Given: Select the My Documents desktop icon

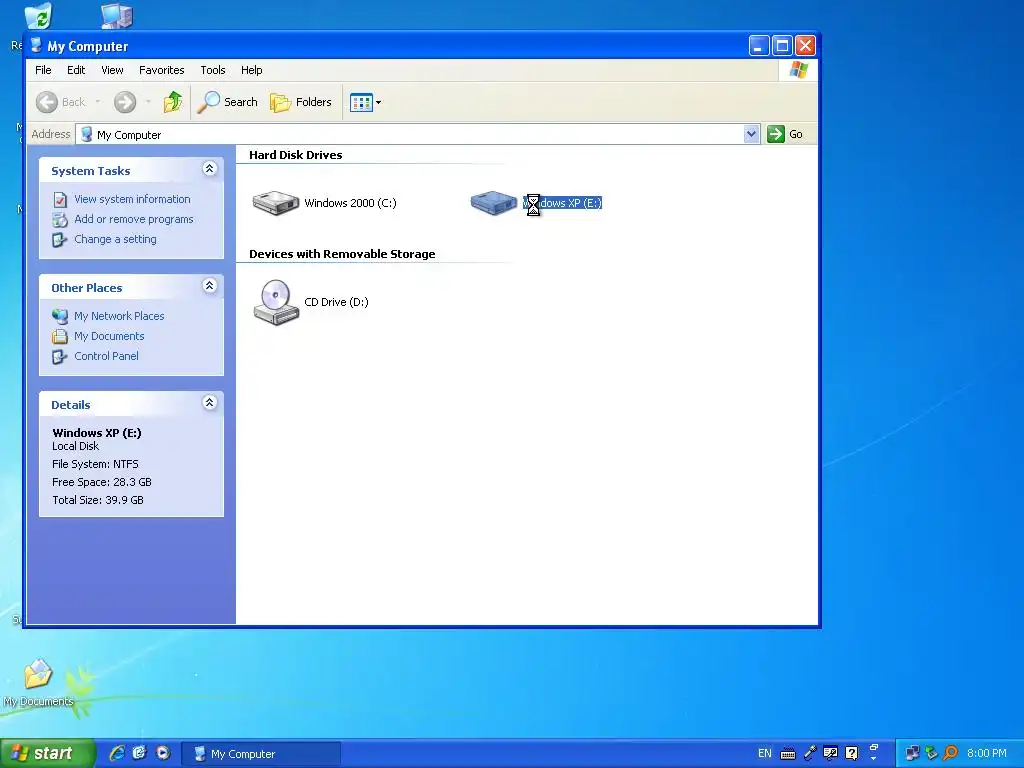Looking at the screenshot, I should 38,682.
